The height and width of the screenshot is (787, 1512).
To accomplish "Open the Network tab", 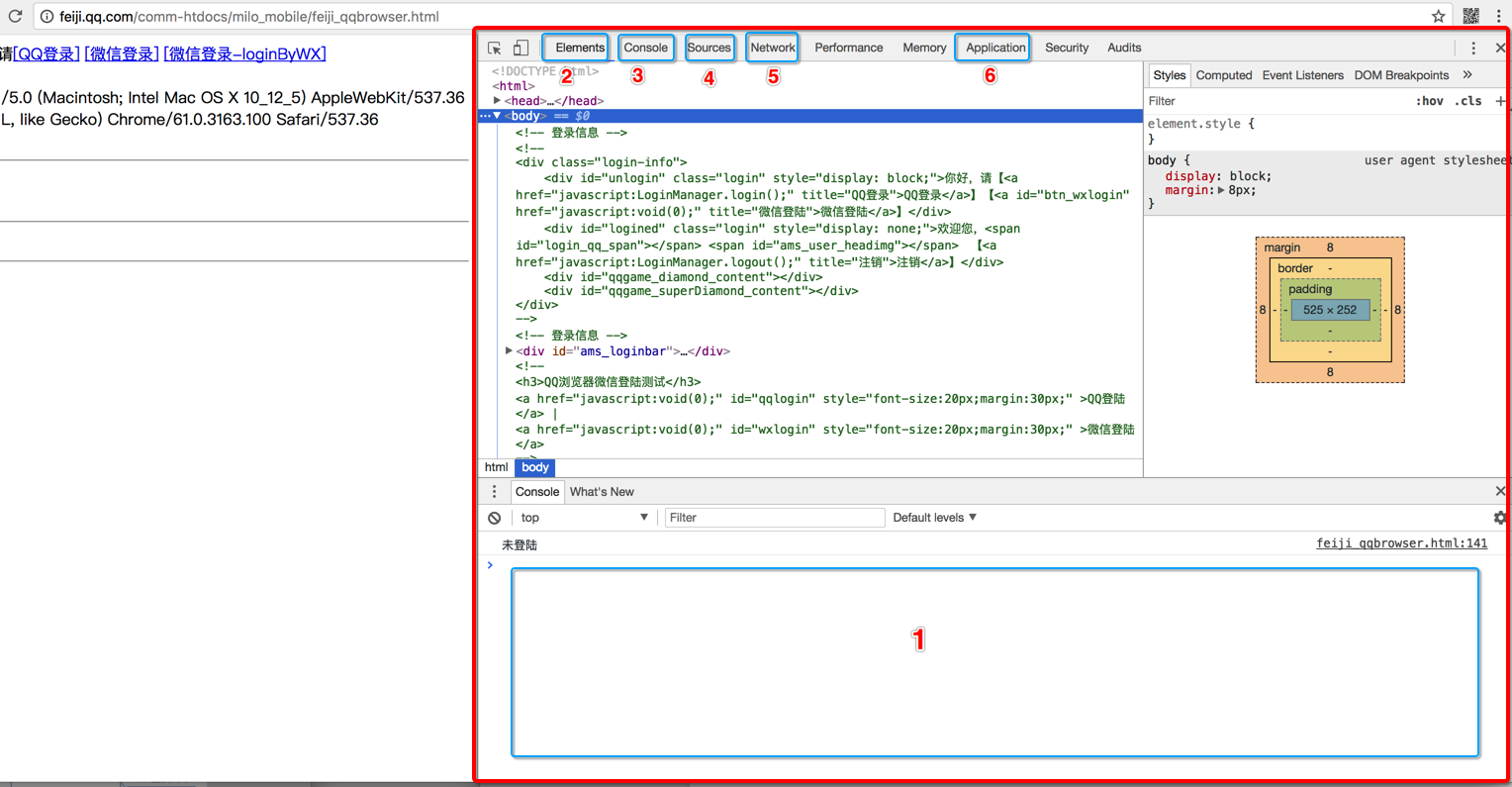I will 773,48.
